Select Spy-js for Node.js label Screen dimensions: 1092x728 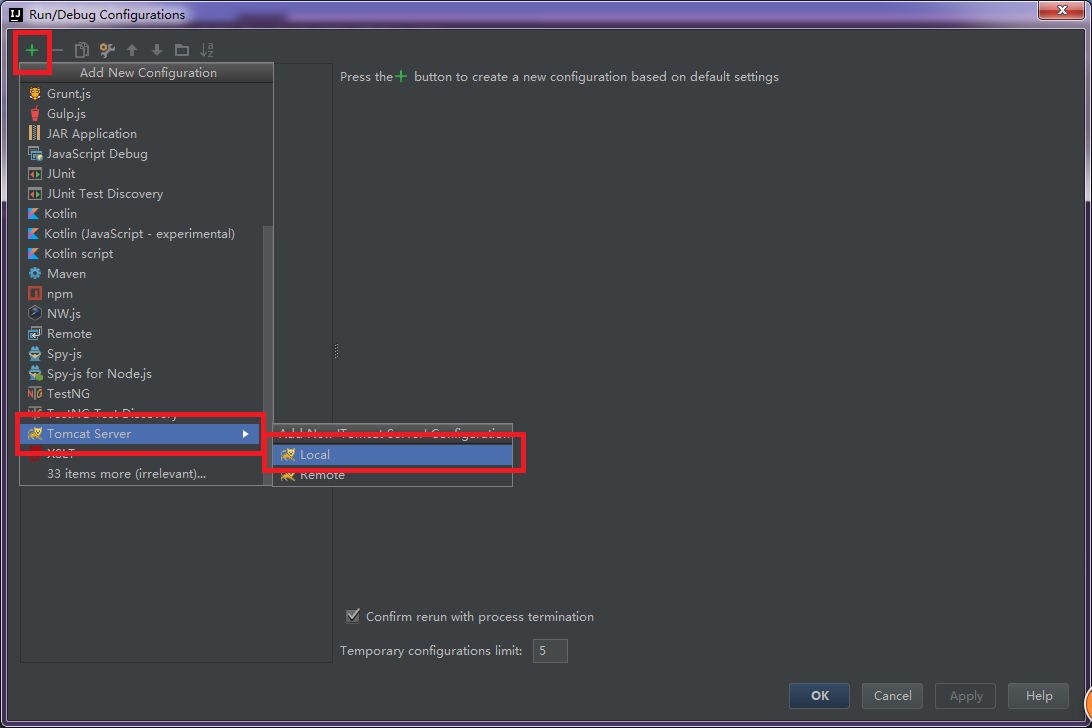(99, 373)
